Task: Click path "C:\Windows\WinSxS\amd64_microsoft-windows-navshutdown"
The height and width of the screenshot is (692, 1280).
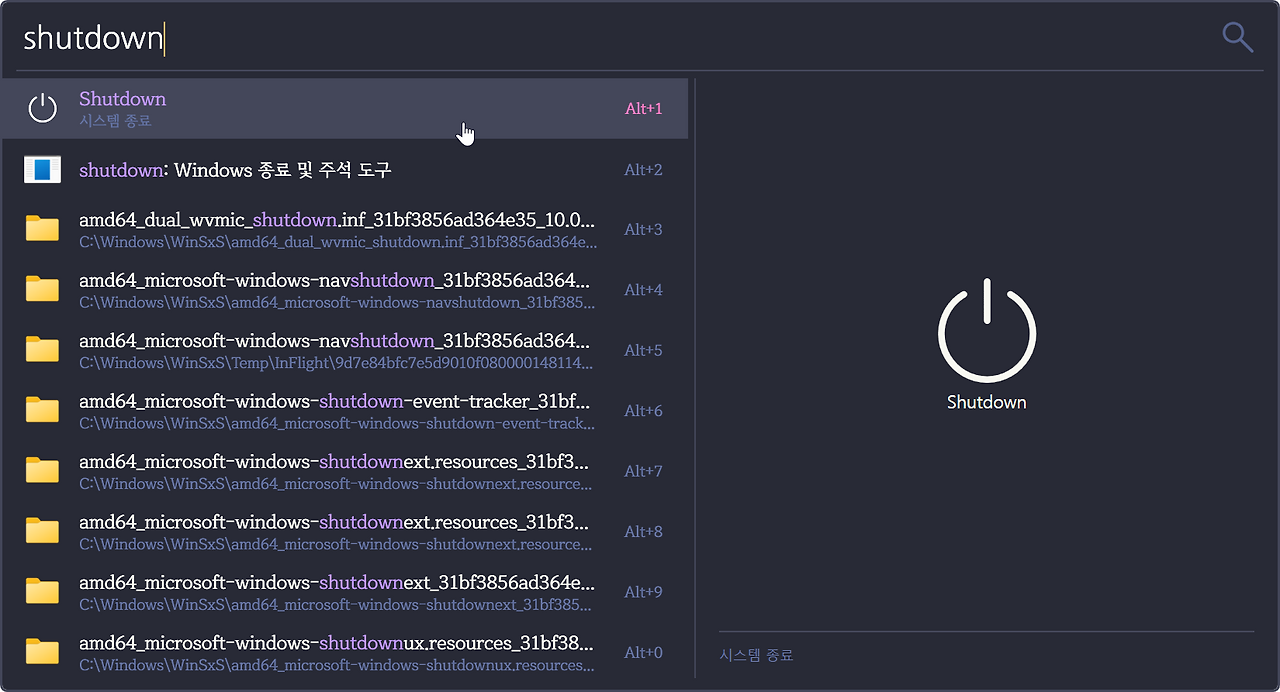Action: tap(337, 302)
